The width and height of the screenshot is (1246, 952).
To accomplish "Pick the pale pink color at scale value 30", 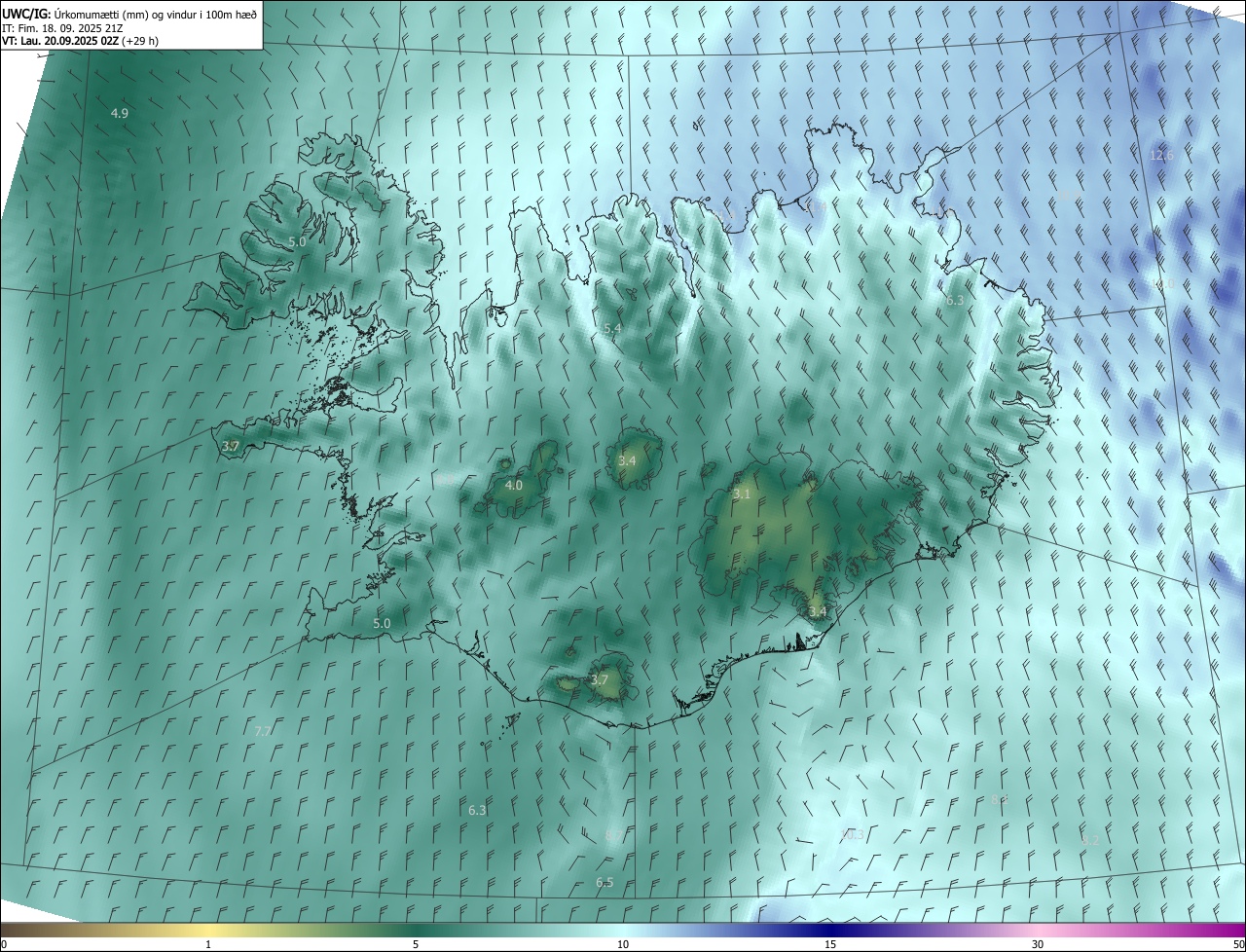I will (x=1038, y=930).
